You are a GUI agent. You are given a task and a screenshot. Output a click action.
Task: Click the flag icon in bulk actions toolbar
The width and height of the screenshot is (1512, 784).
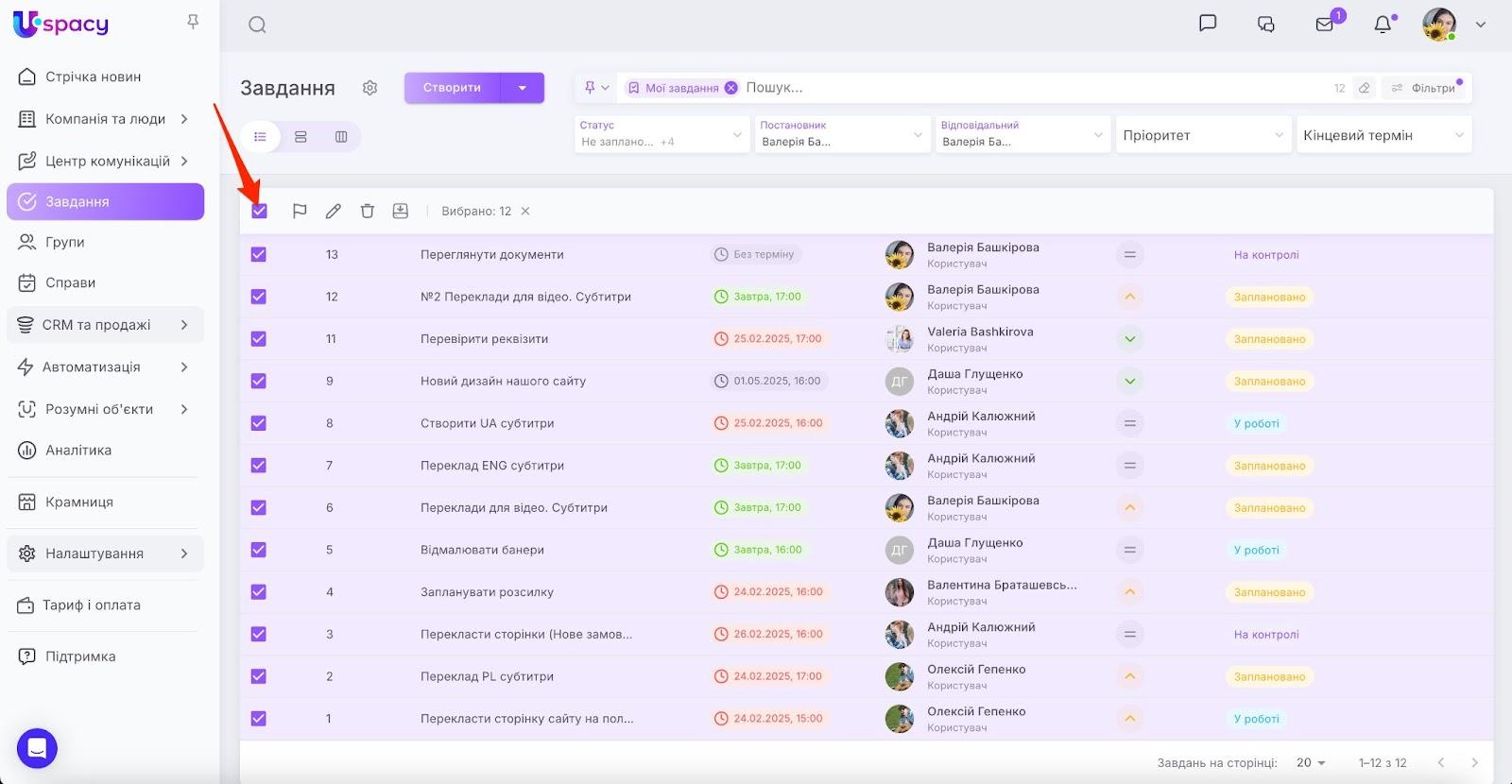pyautogui.click(x=300, y=212)
